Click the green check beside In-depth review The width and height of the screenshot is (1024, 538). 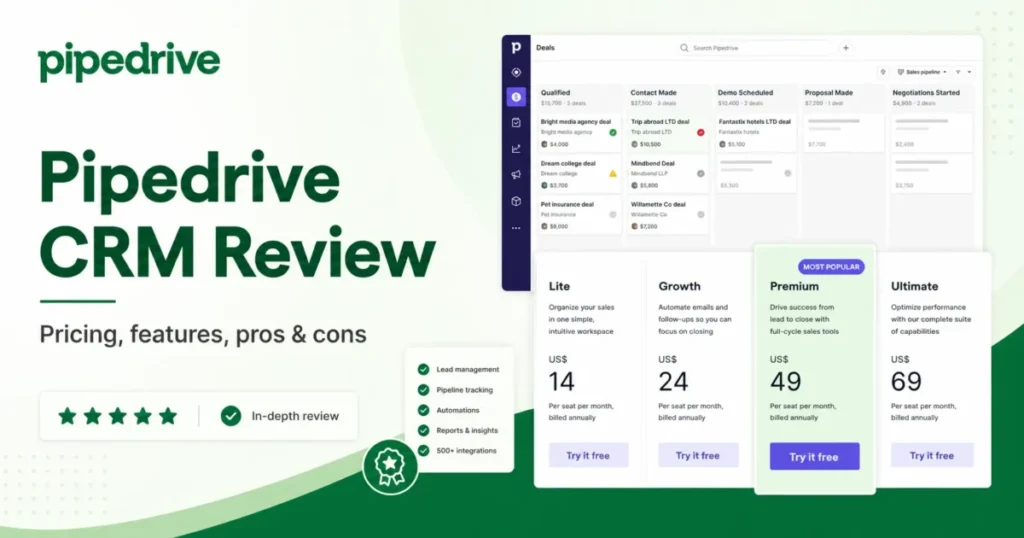pos(231,416)
